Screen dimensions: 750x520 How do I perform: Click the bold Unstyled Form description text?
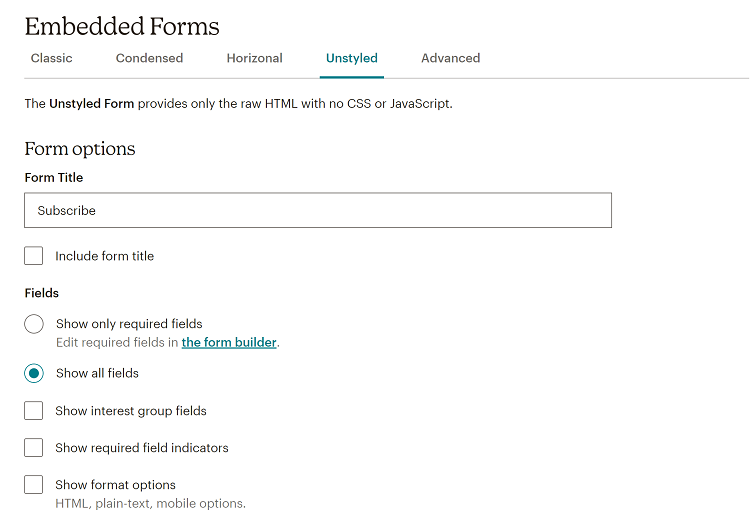coord(91,103)
